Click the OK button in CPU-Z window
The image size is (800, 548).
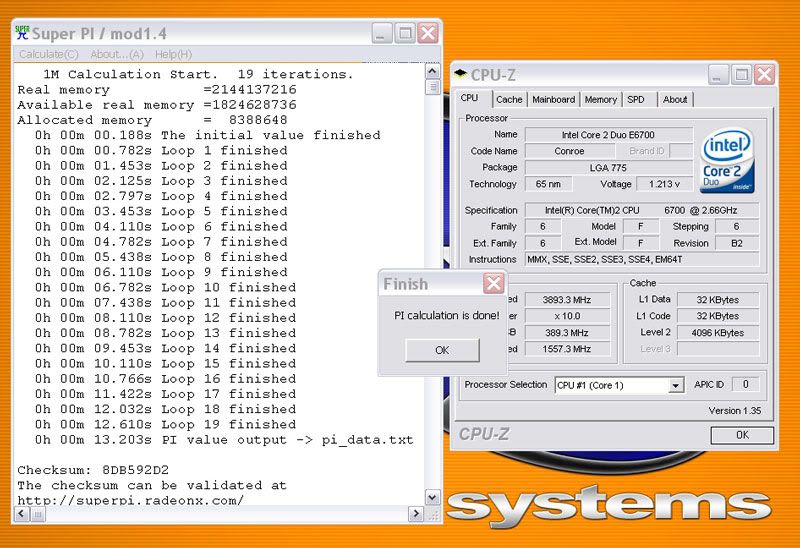click(x=742, y=435)
